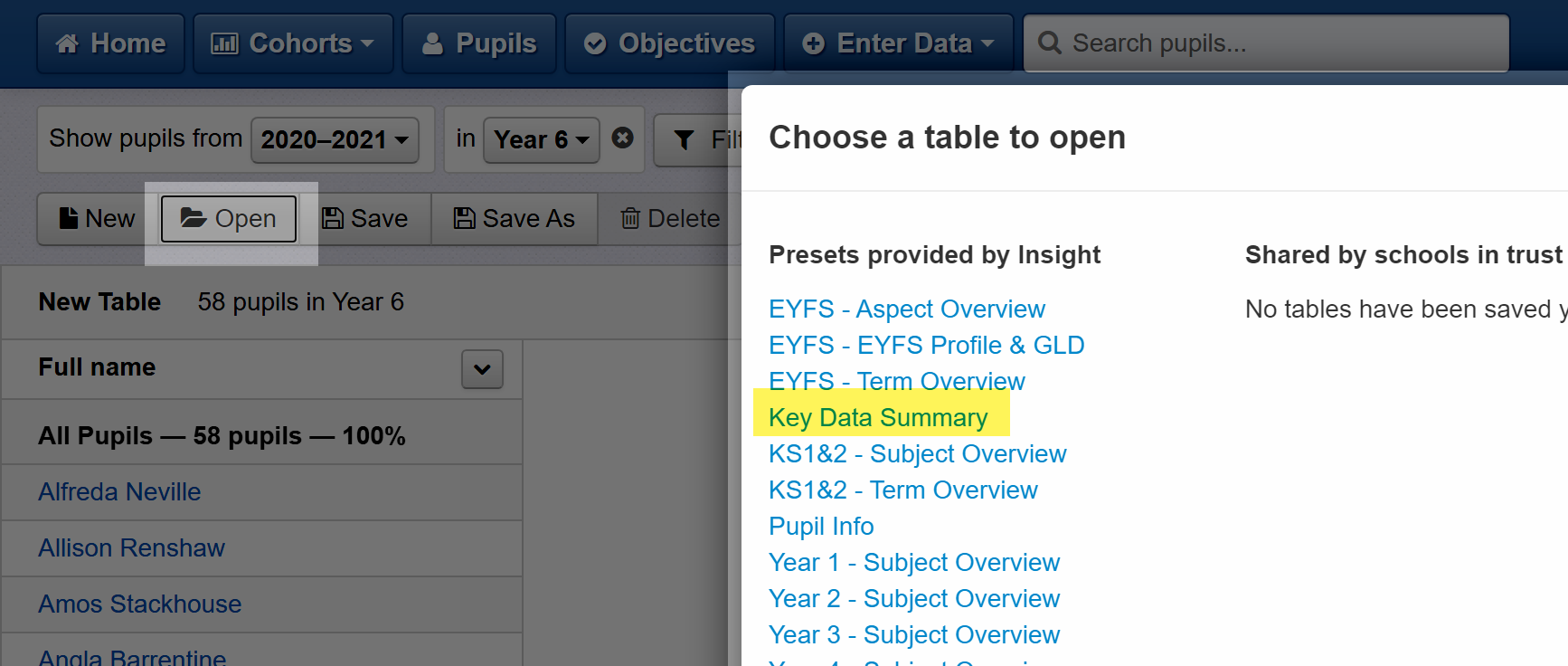Screen dimensions: 1568x666
Task: Go to the Pupils page
Action: click(479, 43)
